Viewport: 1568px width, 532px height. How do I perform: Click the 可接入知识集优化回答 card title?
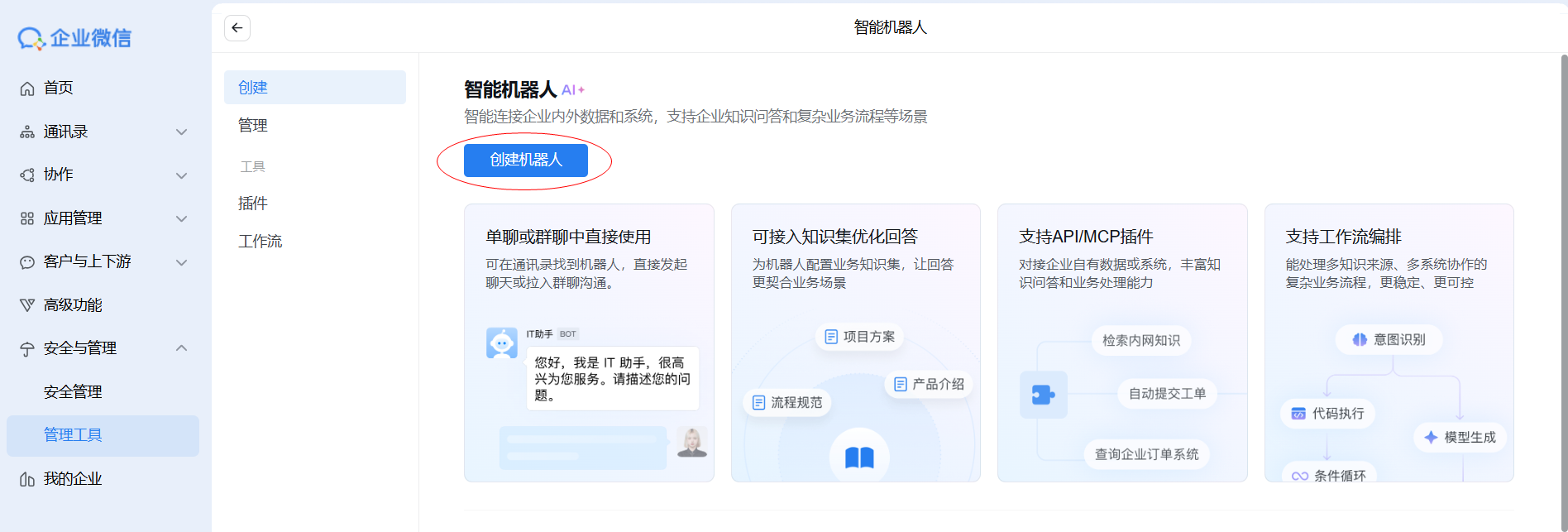click(x=834, y=237)
